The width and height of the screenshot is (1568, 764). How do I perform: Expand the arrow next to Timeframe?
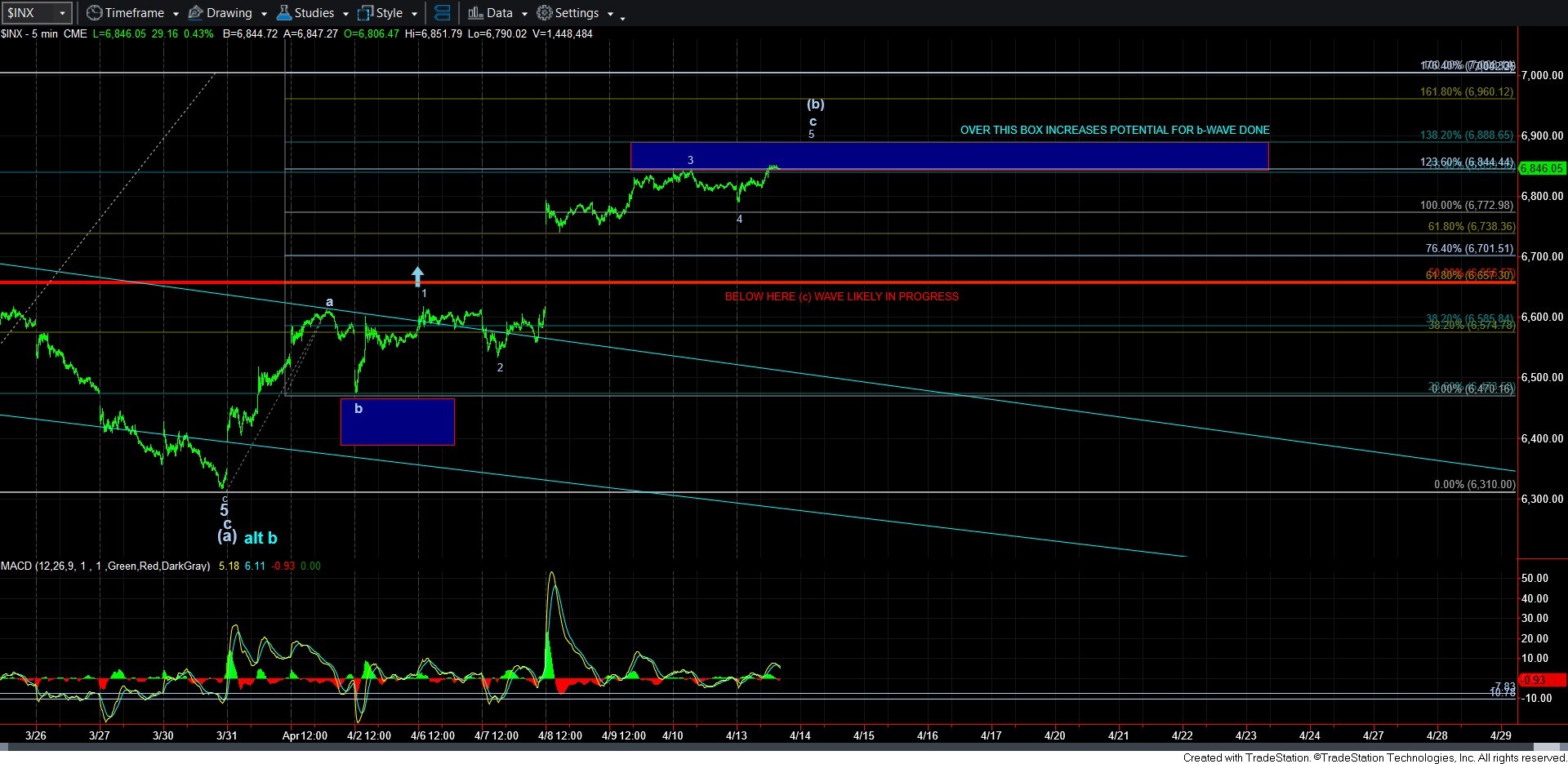(176, 14)
